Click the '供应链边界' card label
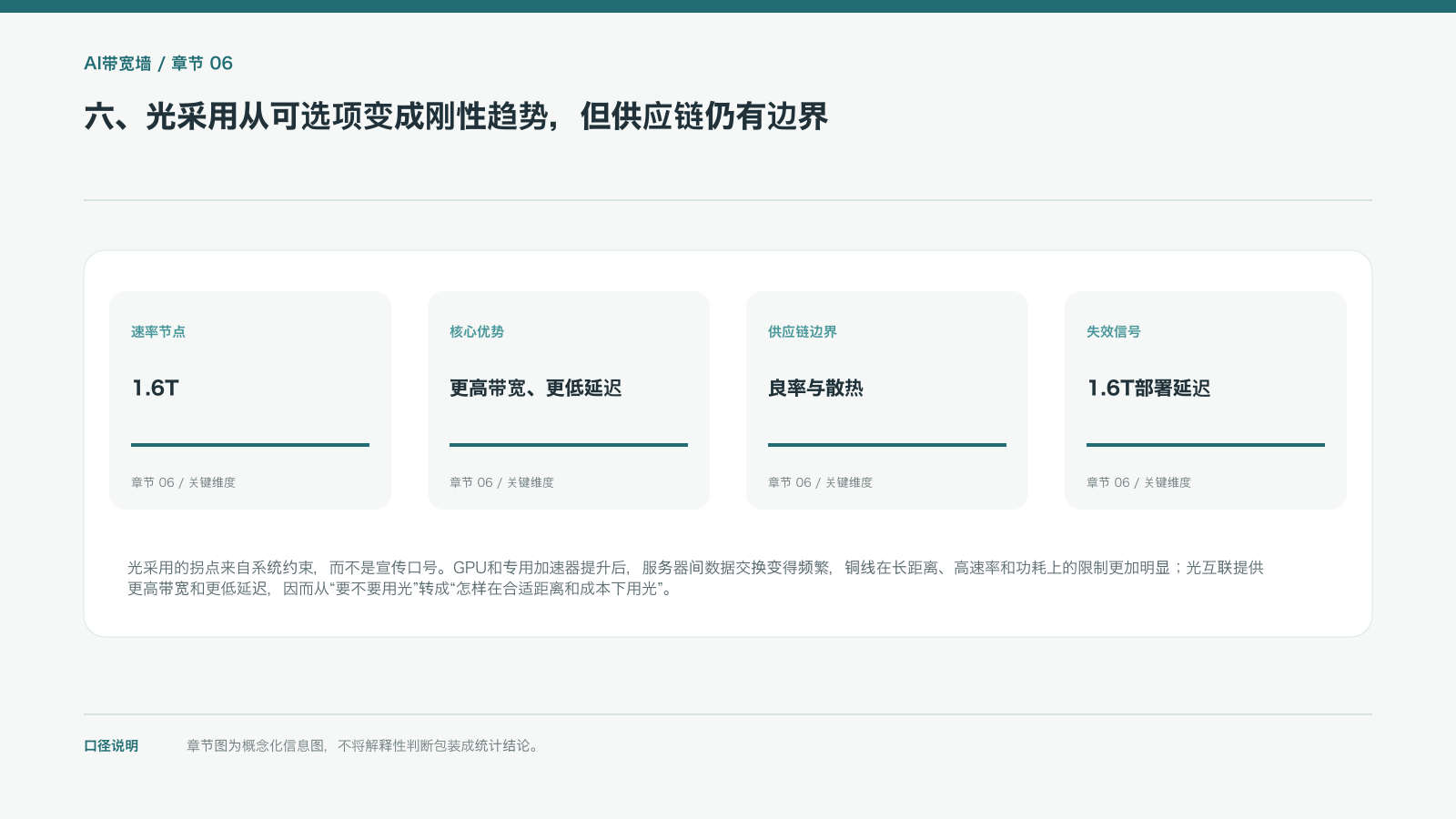This screenshot has height=819, width=1456. click(803, 331)
